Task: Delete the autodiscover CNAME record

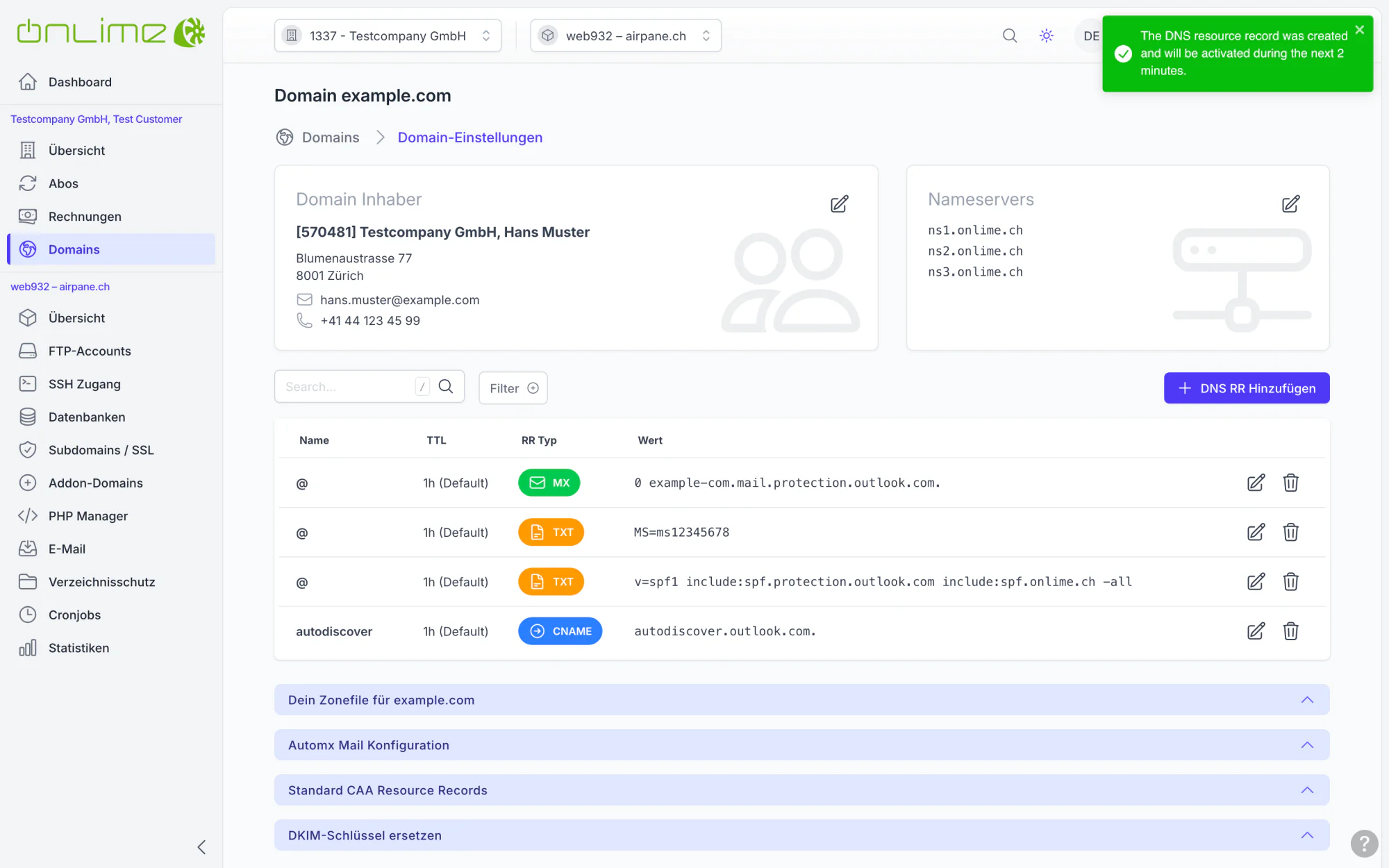Action: coord(1290,631)
